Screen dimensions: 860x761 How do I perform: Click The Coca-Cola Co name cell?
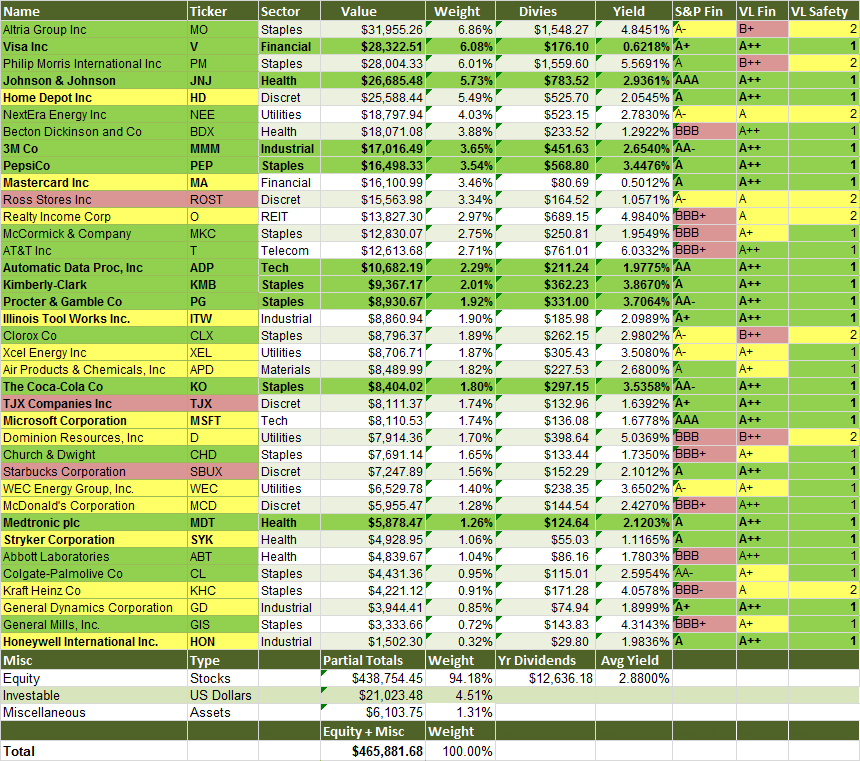(94, 387)
